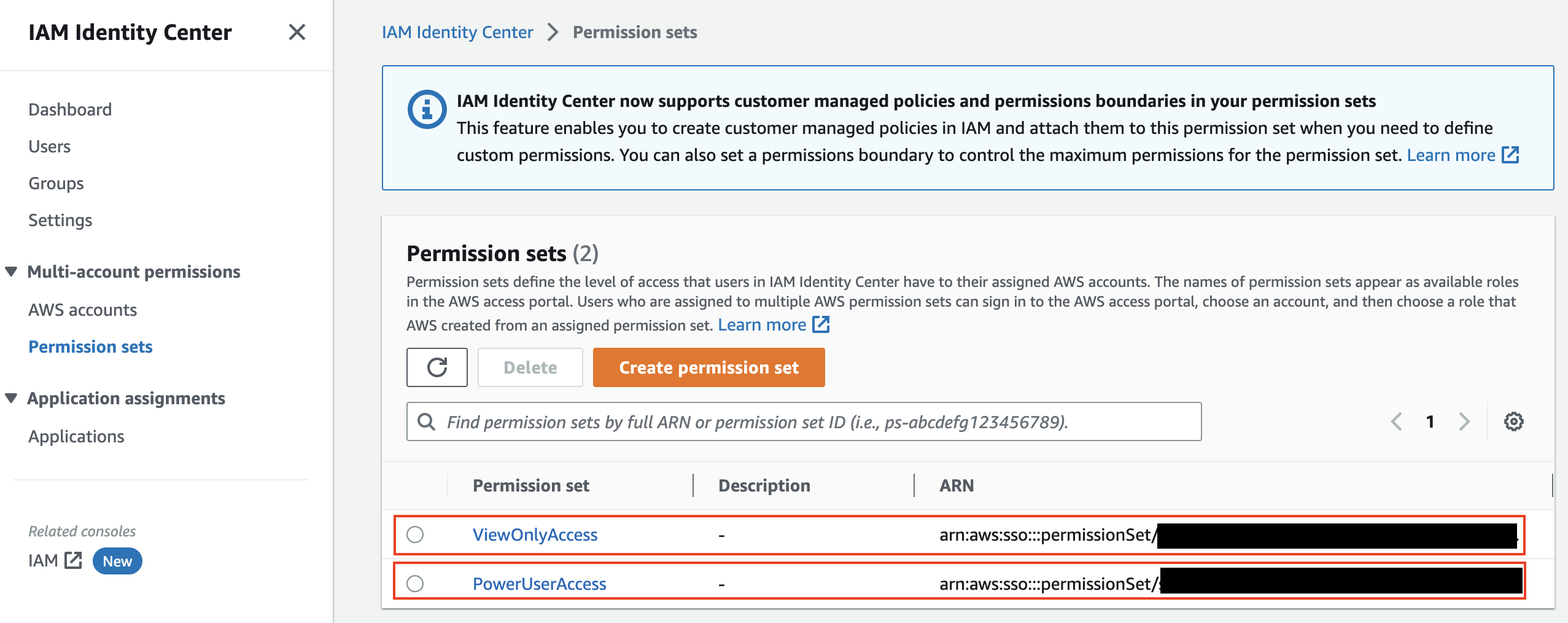
Task: Click the Permission set column header
Action: point(531,485)
